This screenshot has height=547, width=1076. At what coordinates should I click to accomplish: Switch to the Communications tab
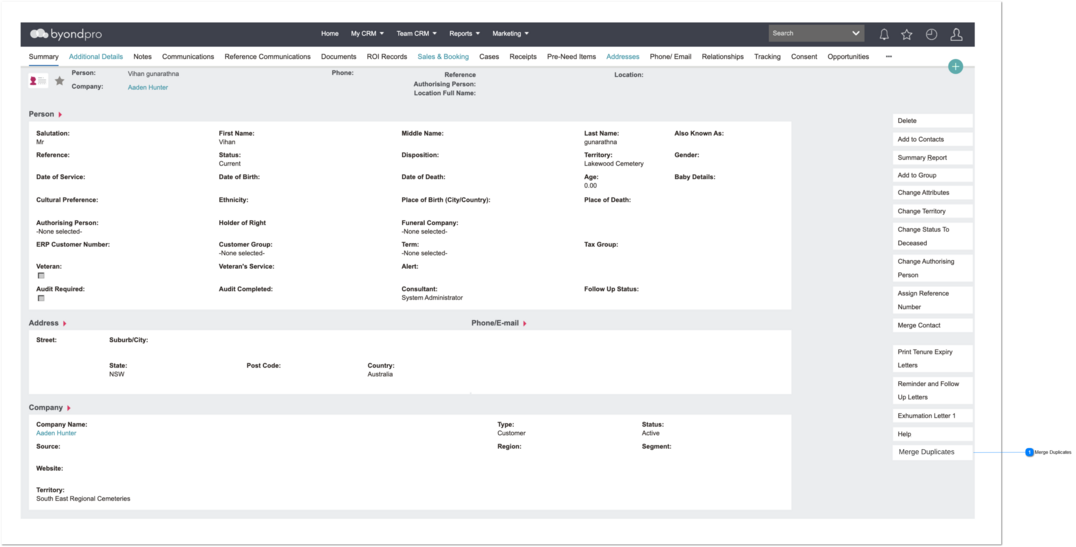[188, 57]
